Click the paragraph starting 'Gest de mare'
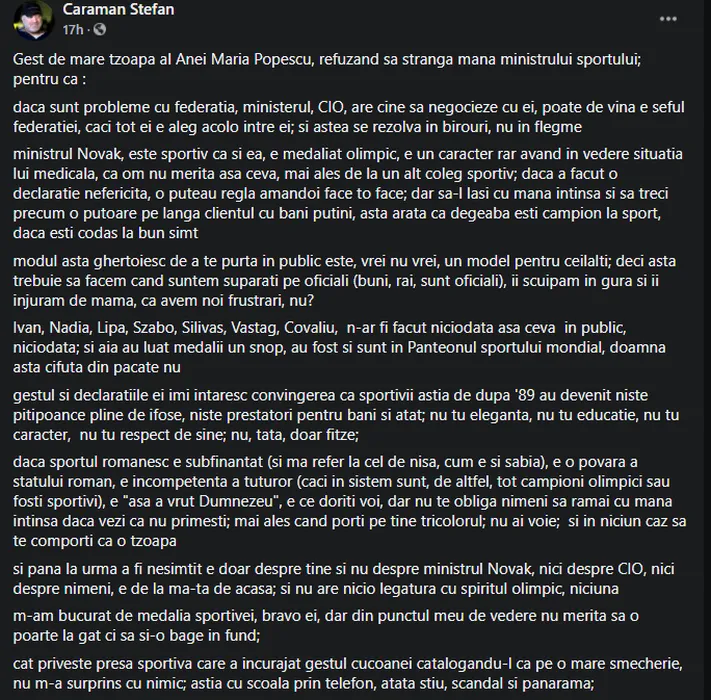The image size is (711, 700). coord(327,69)
